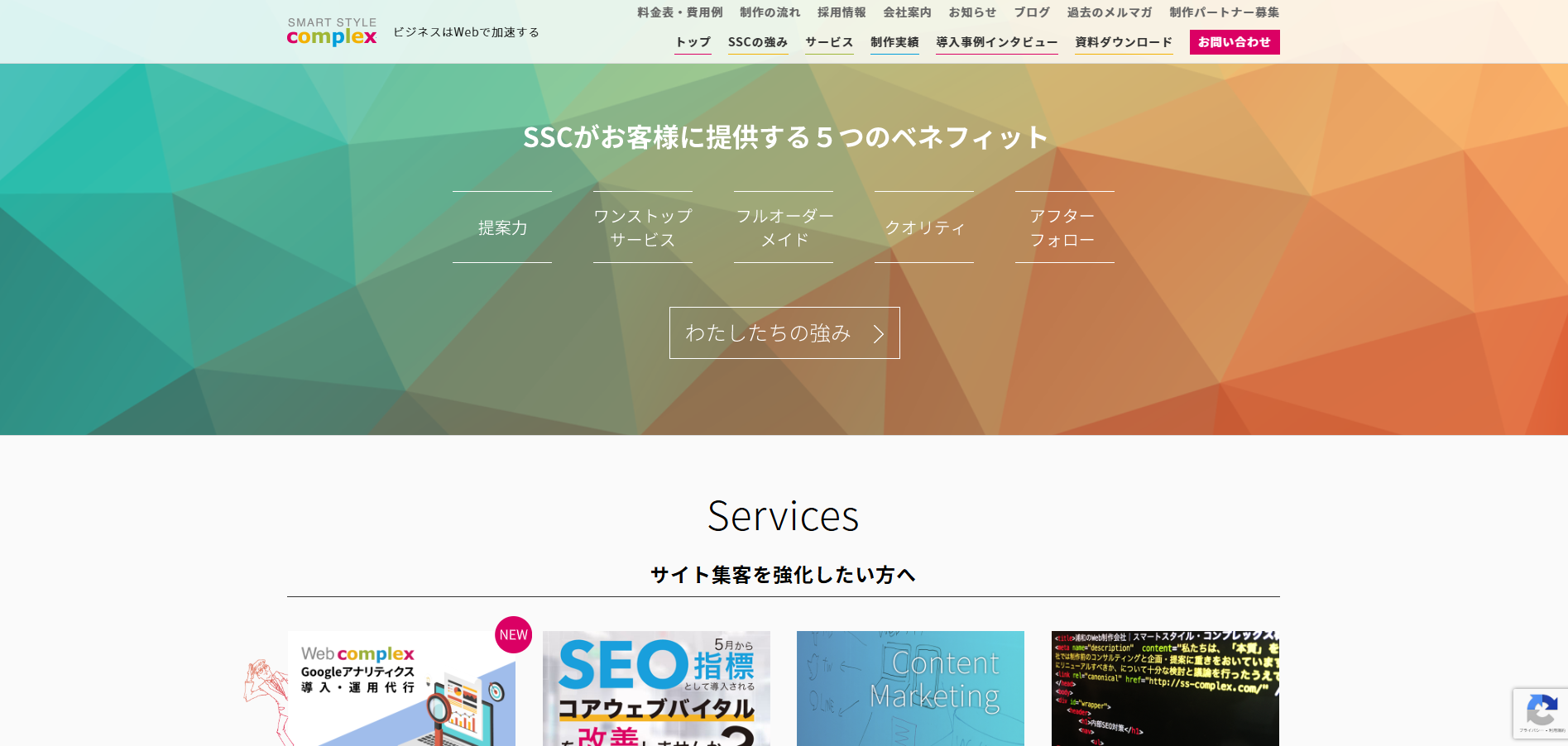Viewport: 1568px width, 746px height.
Task: Visit the ブログ link
Action: [x=1031, y=12]
